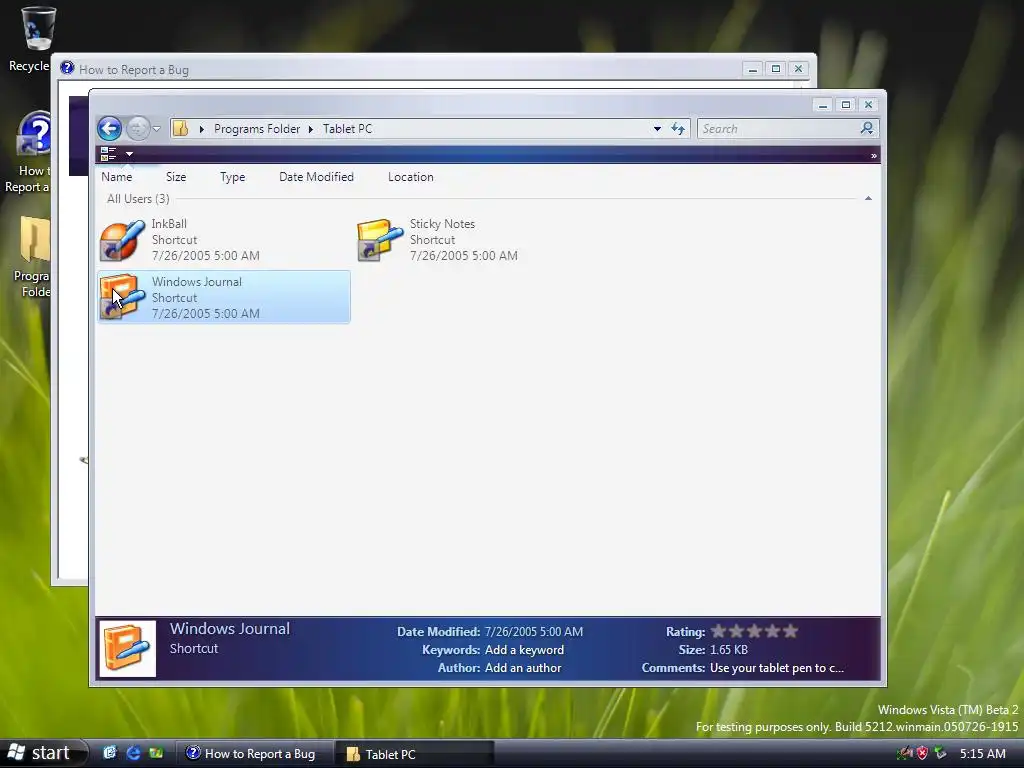
Task: Click the first quick launch icon
Action: click(110, 753)
